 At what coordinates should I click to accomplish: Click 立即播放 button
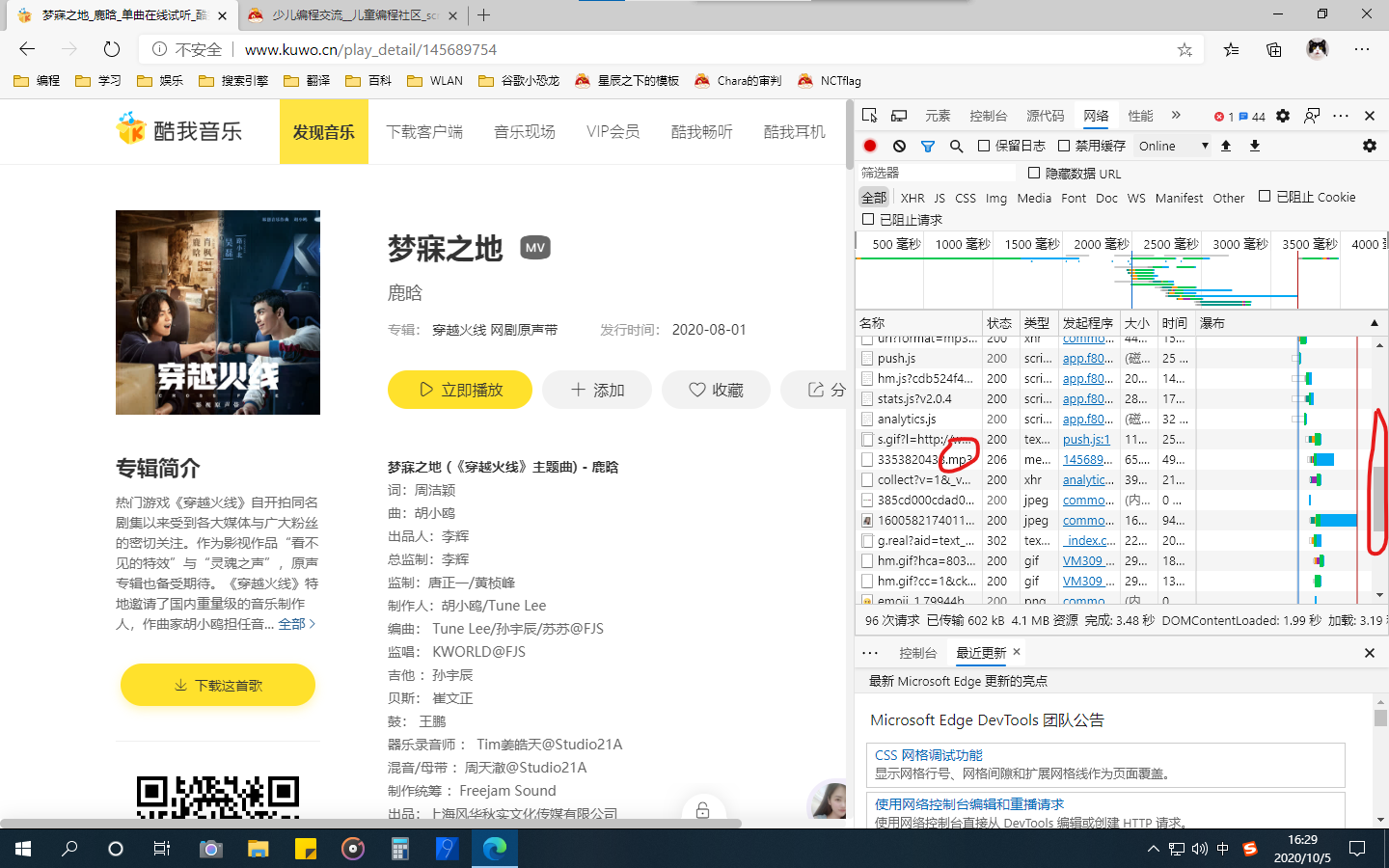[x=460, y=390]
